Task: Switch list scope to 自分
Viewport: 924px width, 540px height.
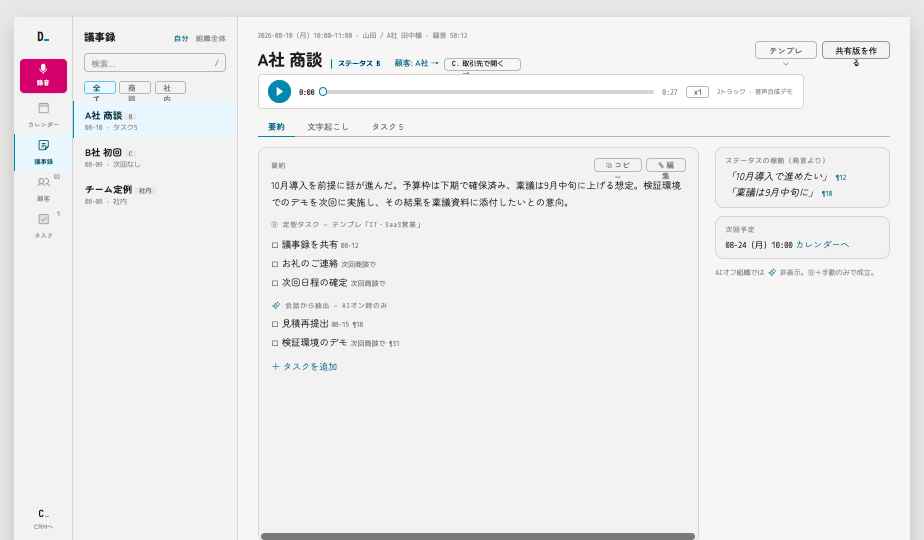Action: pyautogui.click(x=181, y=38)
